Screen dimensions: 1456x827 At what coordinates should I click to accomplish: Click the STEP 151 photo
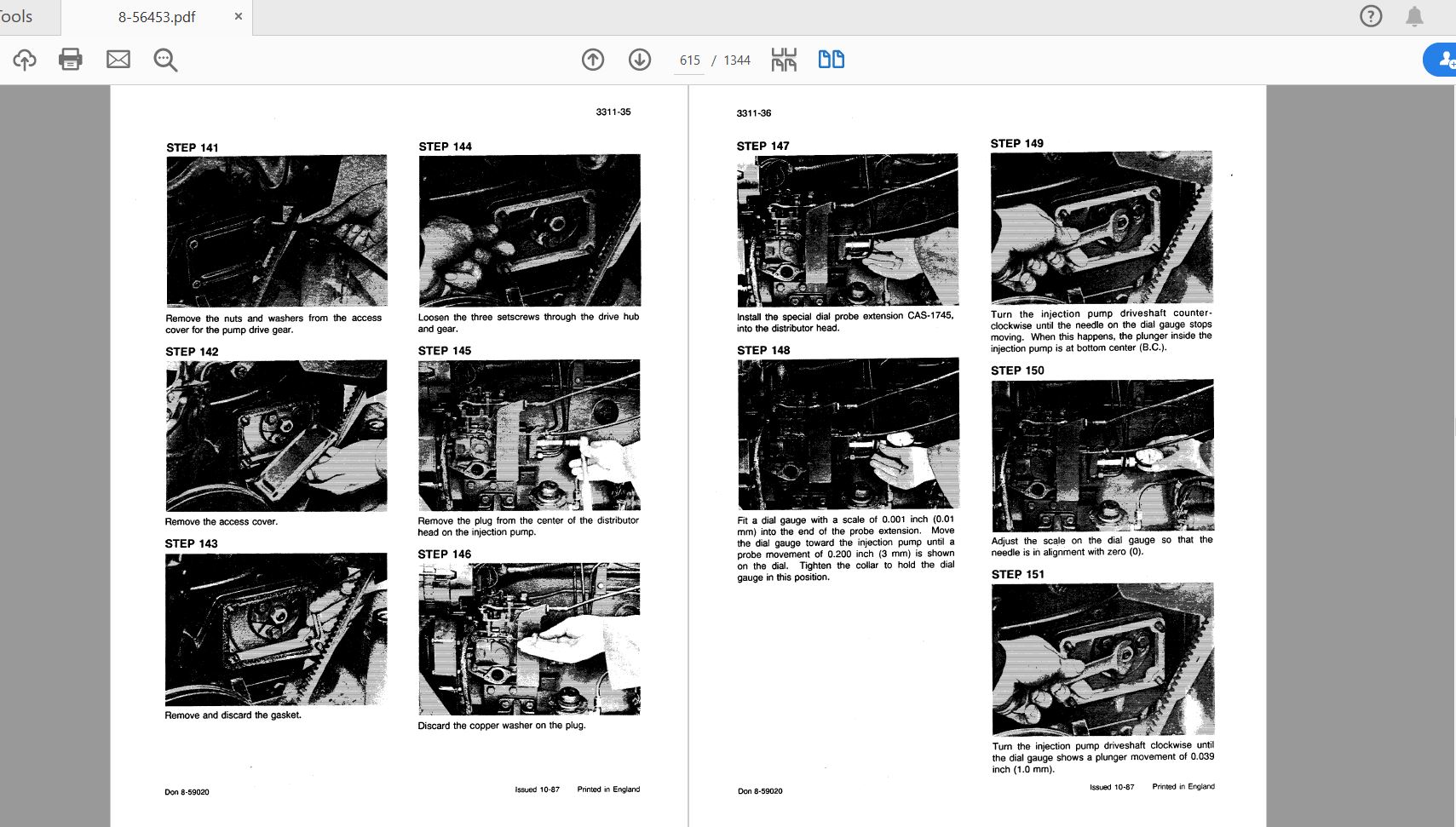click(x=1103, y=659)
